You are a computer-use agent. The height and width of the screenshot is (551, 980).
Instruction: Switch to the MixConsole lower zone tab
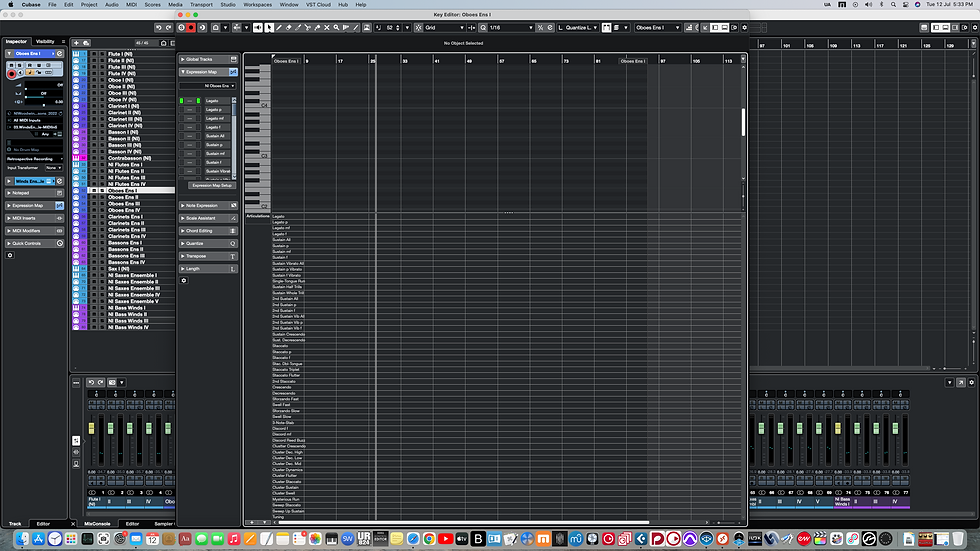click(98, 524)
